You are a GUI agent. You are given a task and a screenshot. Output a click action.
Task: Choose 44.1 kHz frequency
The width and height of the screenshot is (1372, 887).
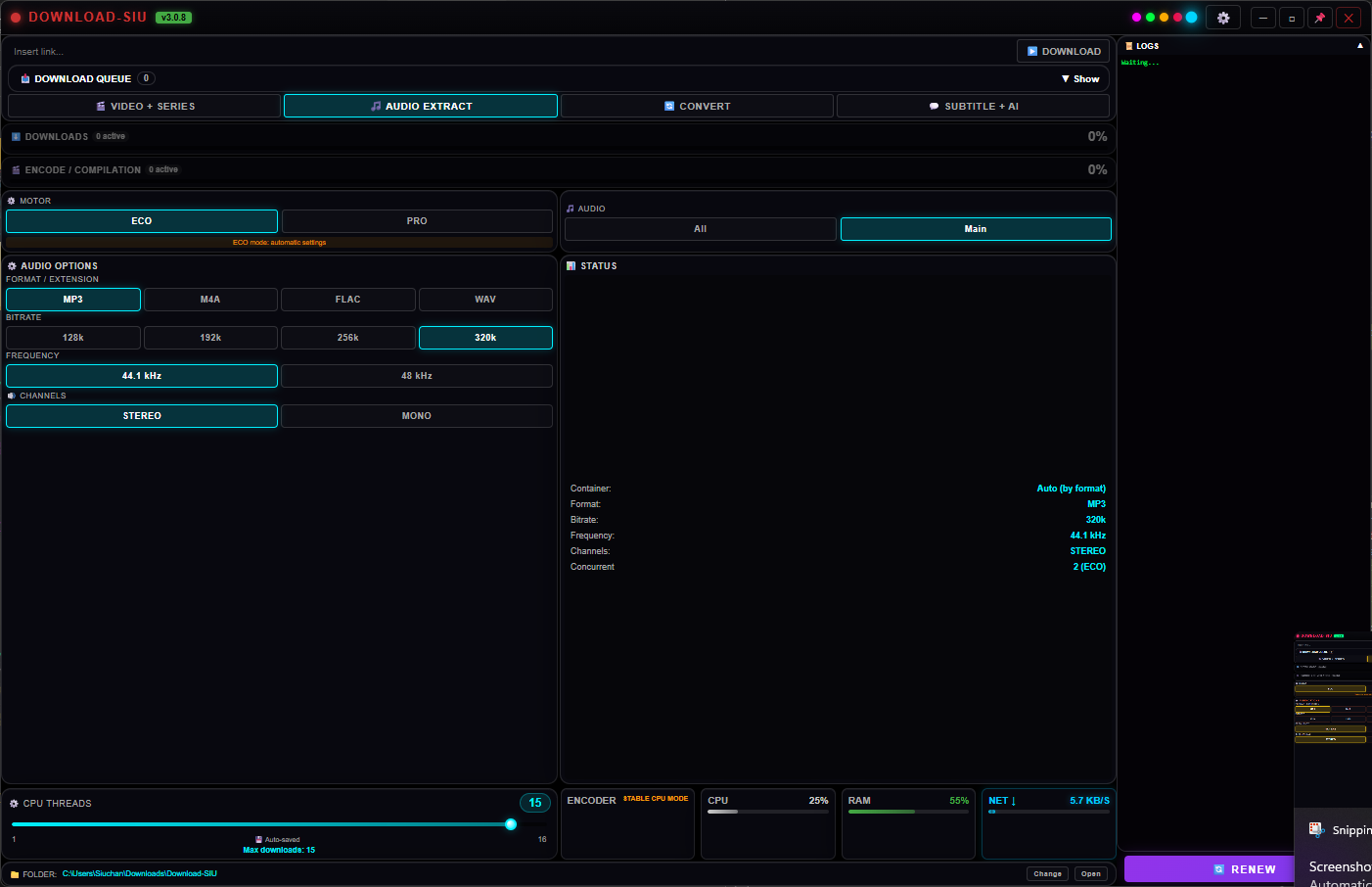[x=142, y=376]
